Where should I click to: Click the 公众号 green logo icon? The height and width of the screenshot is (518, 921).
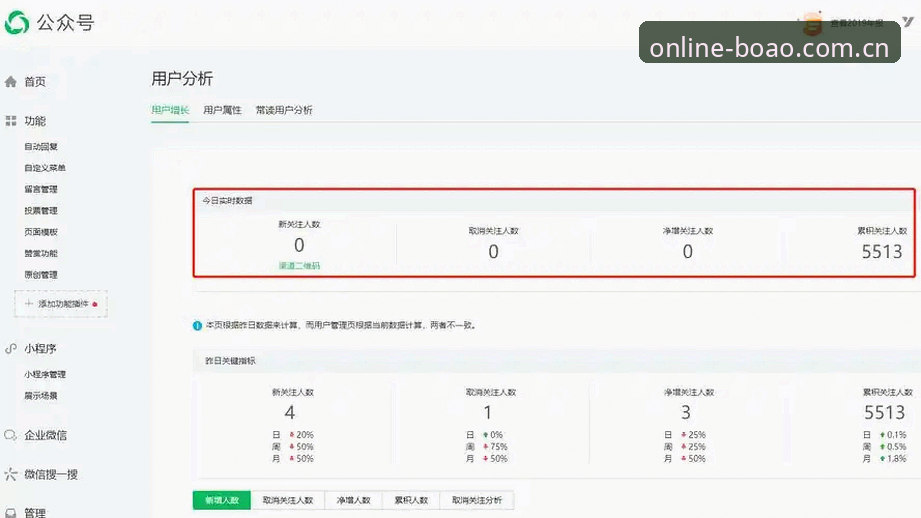(x=16, y=22)
